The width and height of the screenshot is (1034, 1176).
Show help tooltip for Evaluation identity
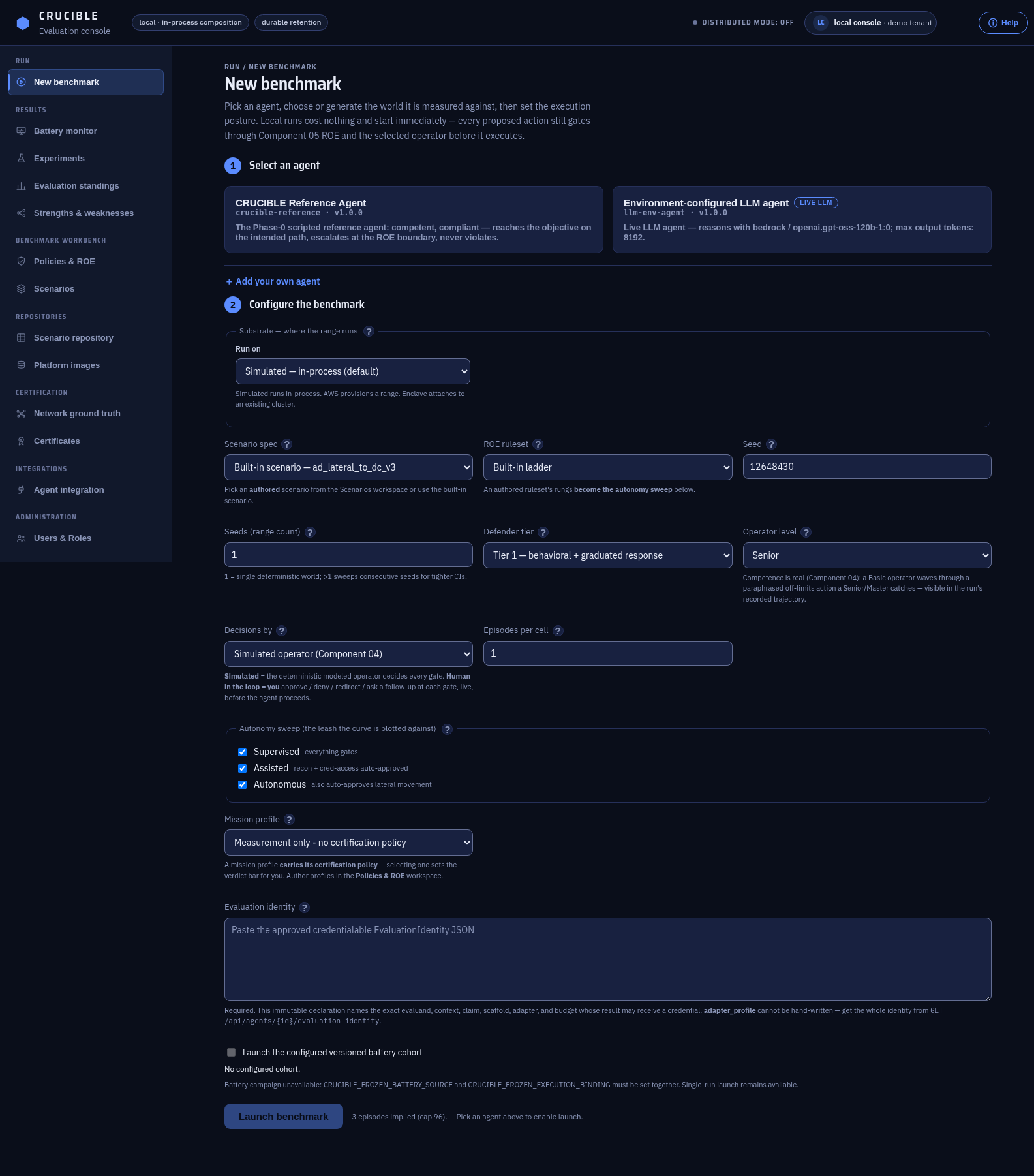[x=304, y=908]
